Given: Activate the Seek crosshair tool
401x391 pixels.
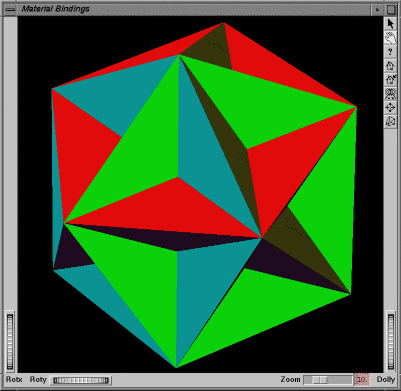Looking at the screenshot, I should pos(390,108).
